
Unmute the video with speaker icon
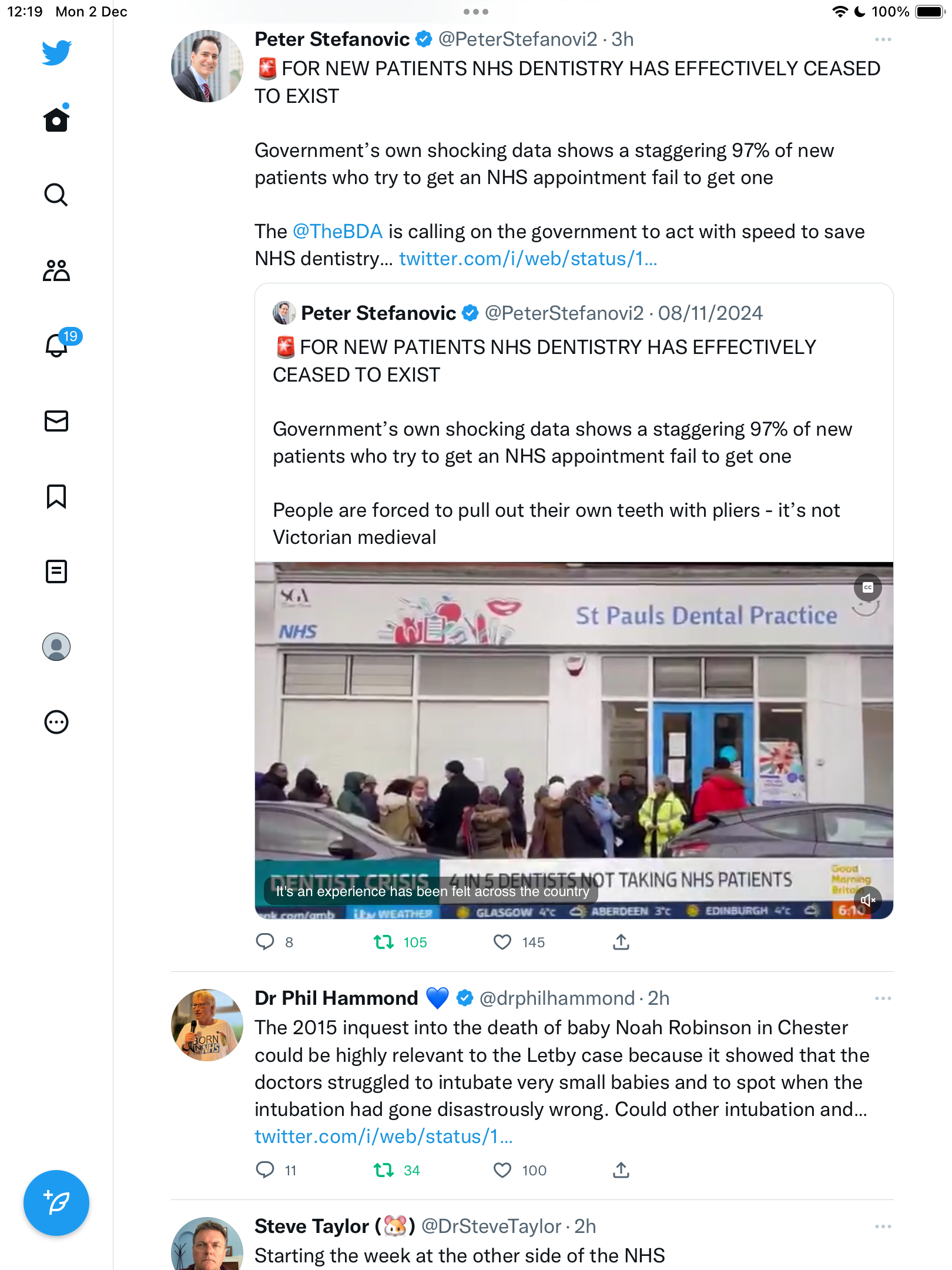point(868,900)
